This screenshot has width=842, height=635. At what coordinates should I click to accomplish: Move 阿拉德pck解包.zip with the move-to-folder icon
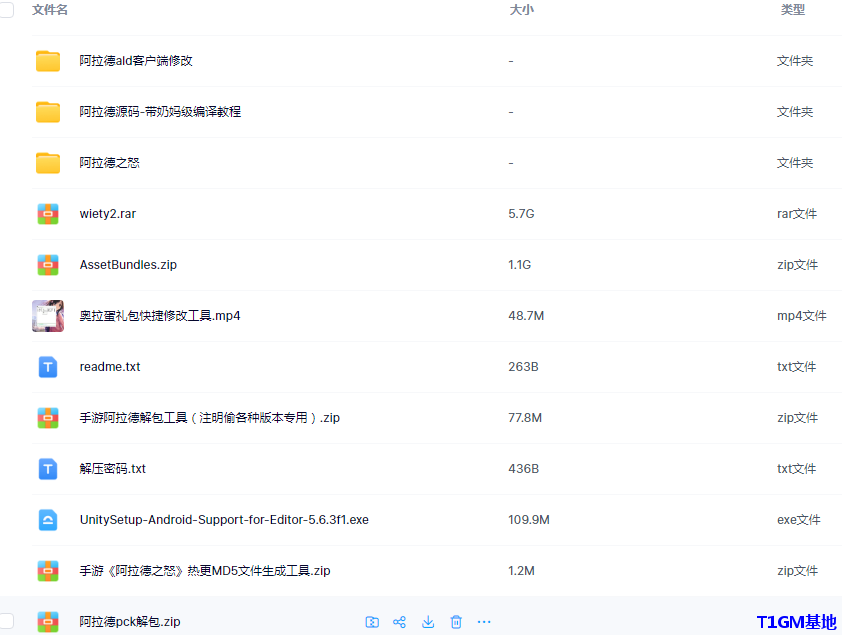(372, 622)
